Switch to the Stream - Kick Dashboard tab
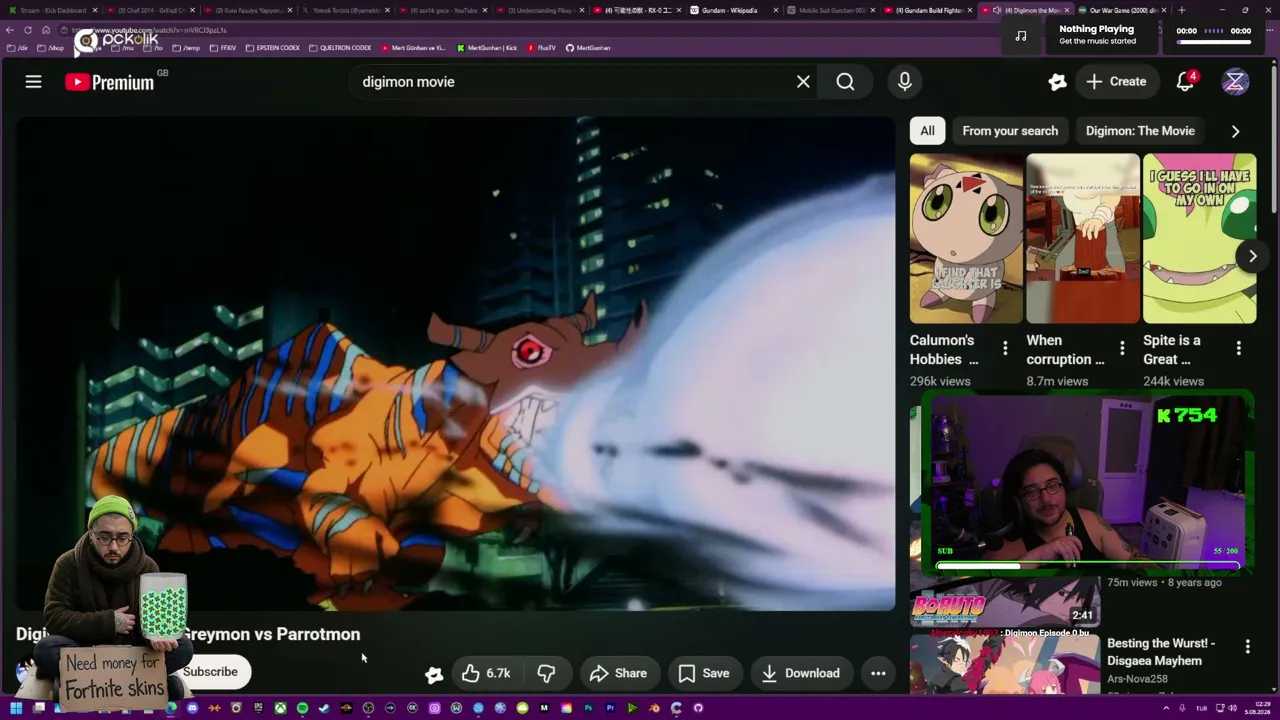The image size is (1280, 720). tap(54, 10)
